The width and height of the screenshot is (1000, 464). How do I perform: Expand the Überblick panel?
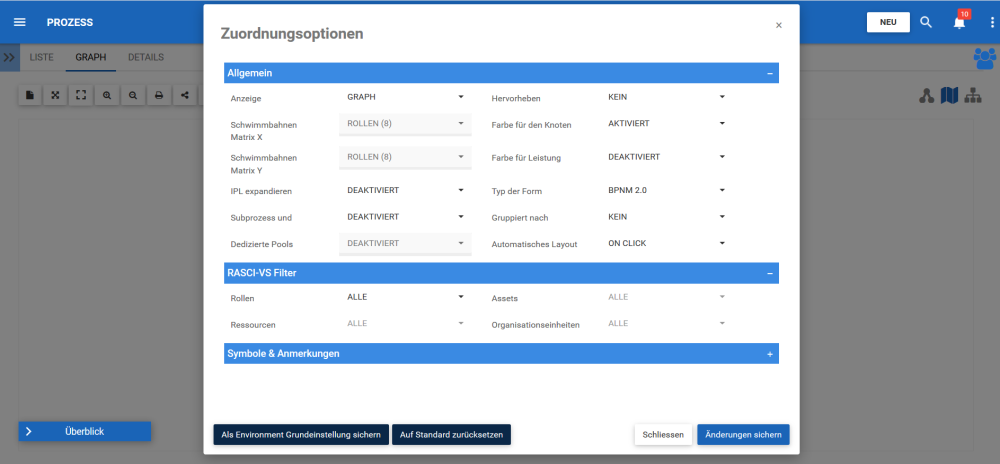[85, 431]
